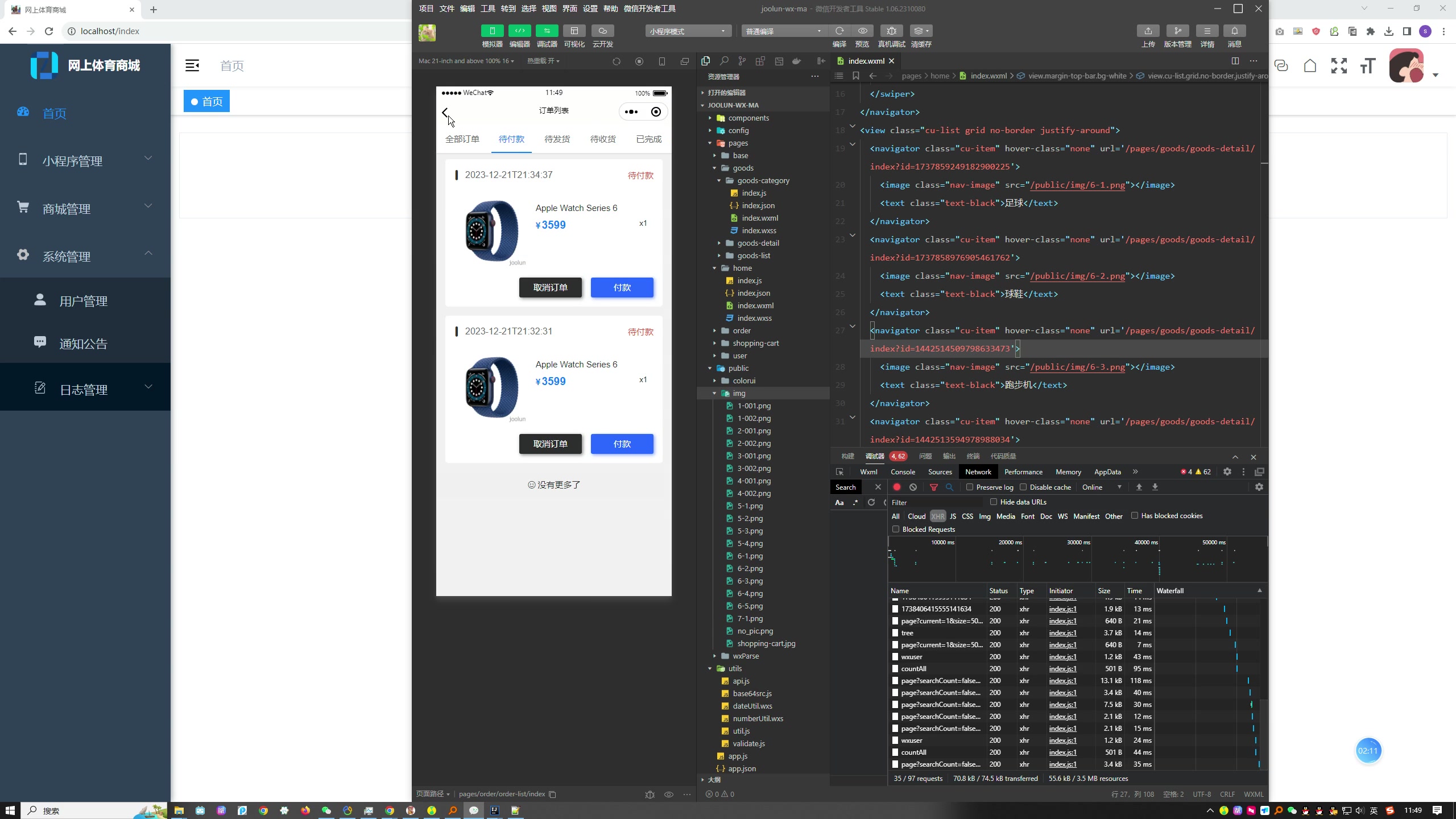This screenshot has width=1456, height=819.
Task: Switch to the Console tab
Action: click(x=903, y=472)
